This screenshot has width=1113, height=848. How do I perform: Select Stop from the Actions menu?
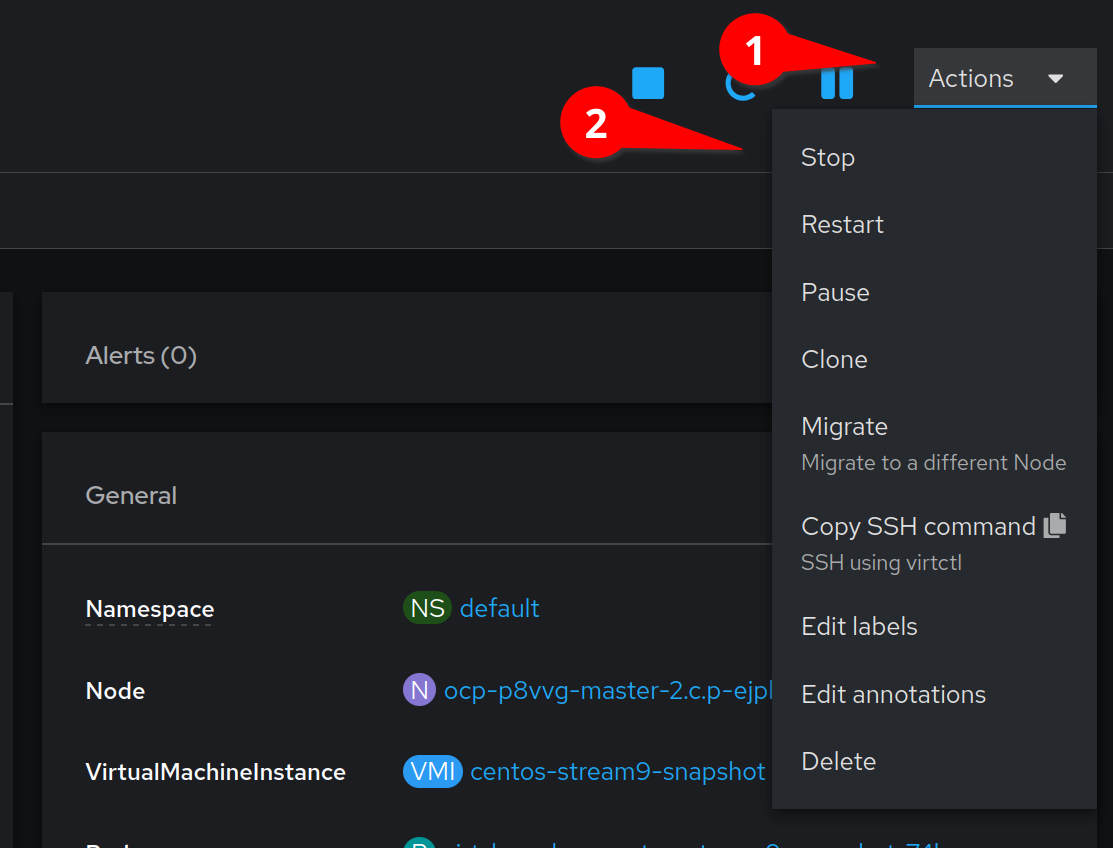pos(828,157)
